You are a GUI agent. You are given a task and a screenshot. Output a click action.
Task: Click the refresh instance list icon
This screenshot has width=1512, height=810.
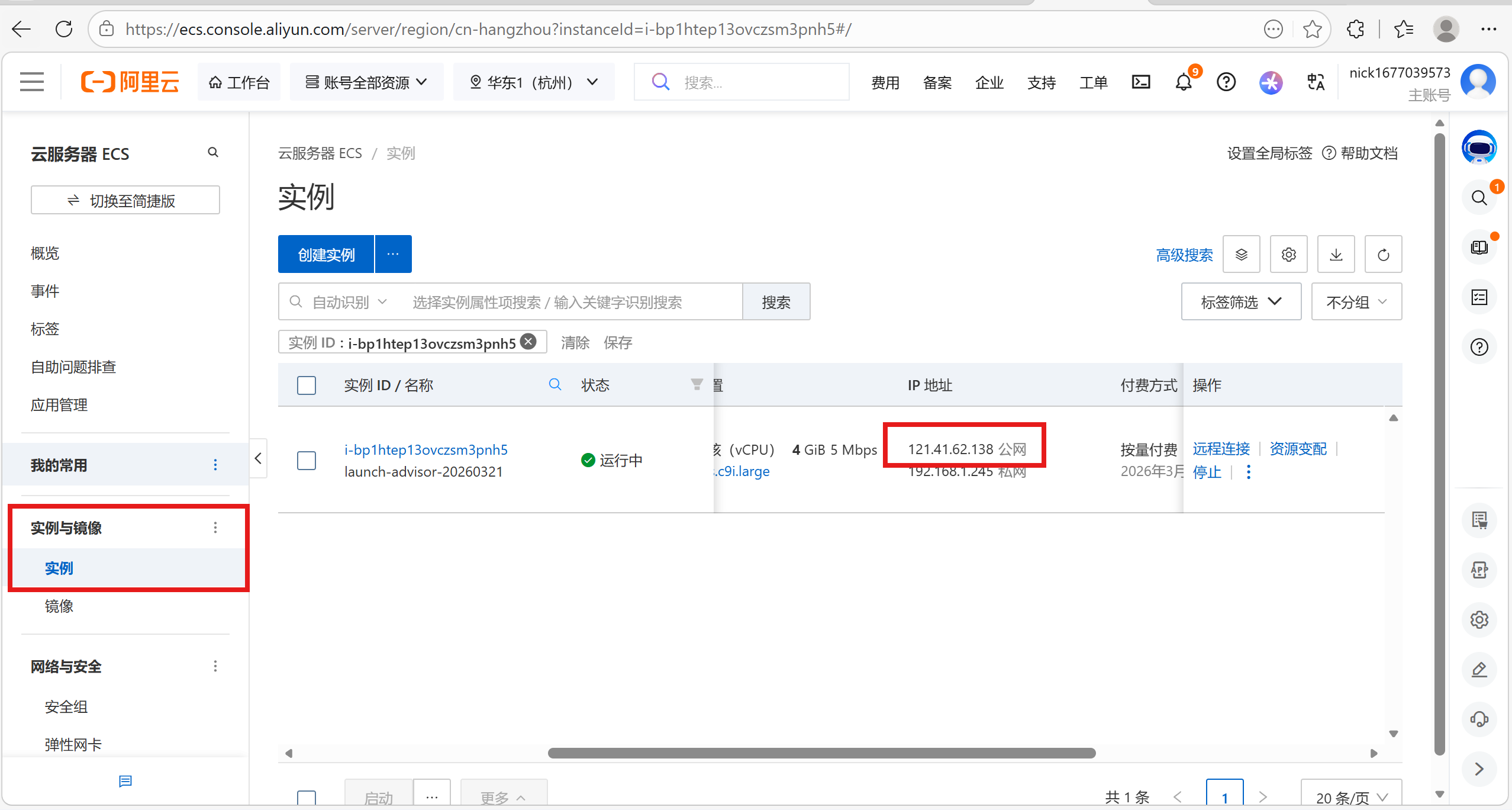[1383, 255]
